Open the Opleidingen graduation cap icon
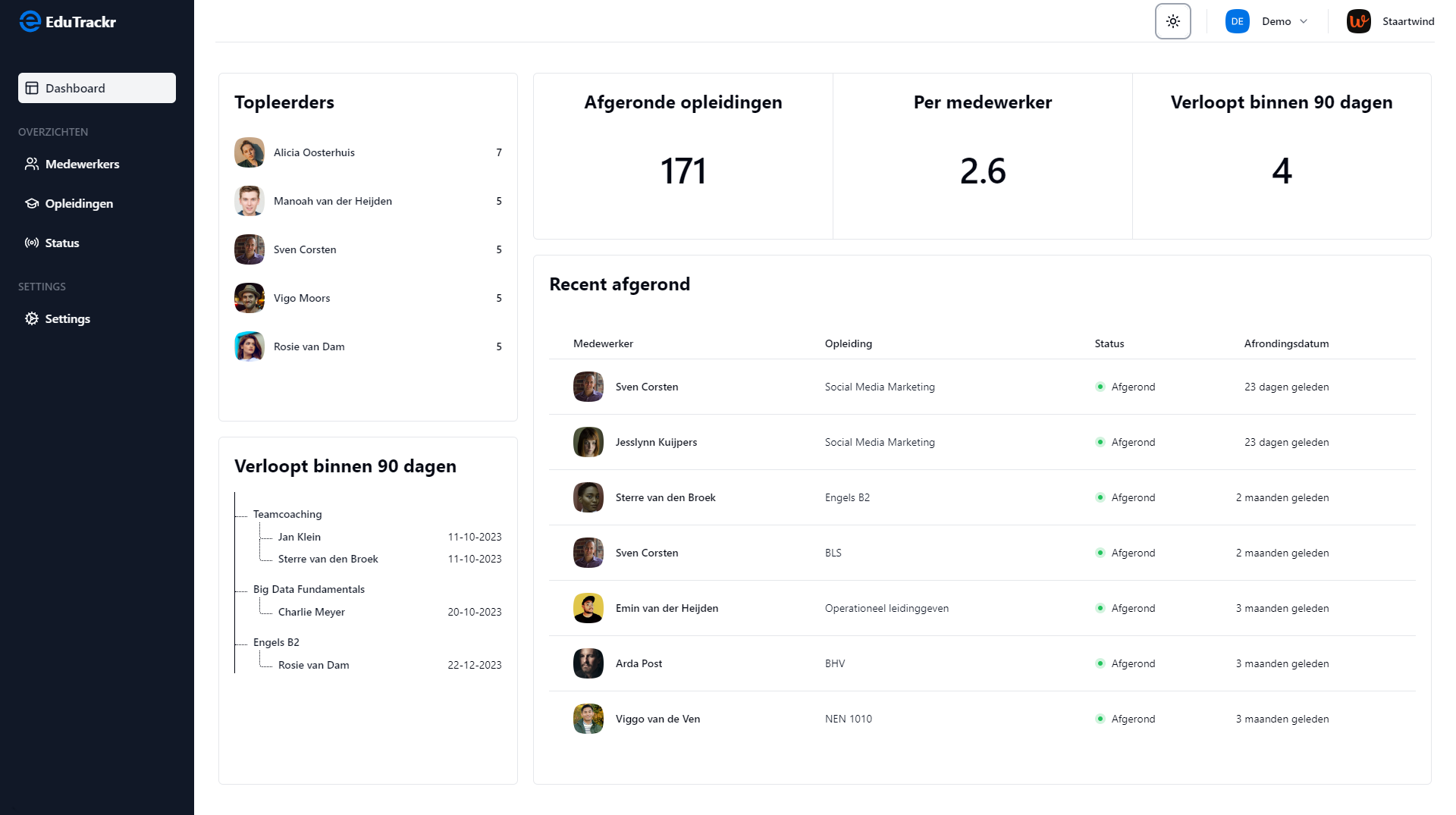 pyautogui.click(x=32, y=203)
